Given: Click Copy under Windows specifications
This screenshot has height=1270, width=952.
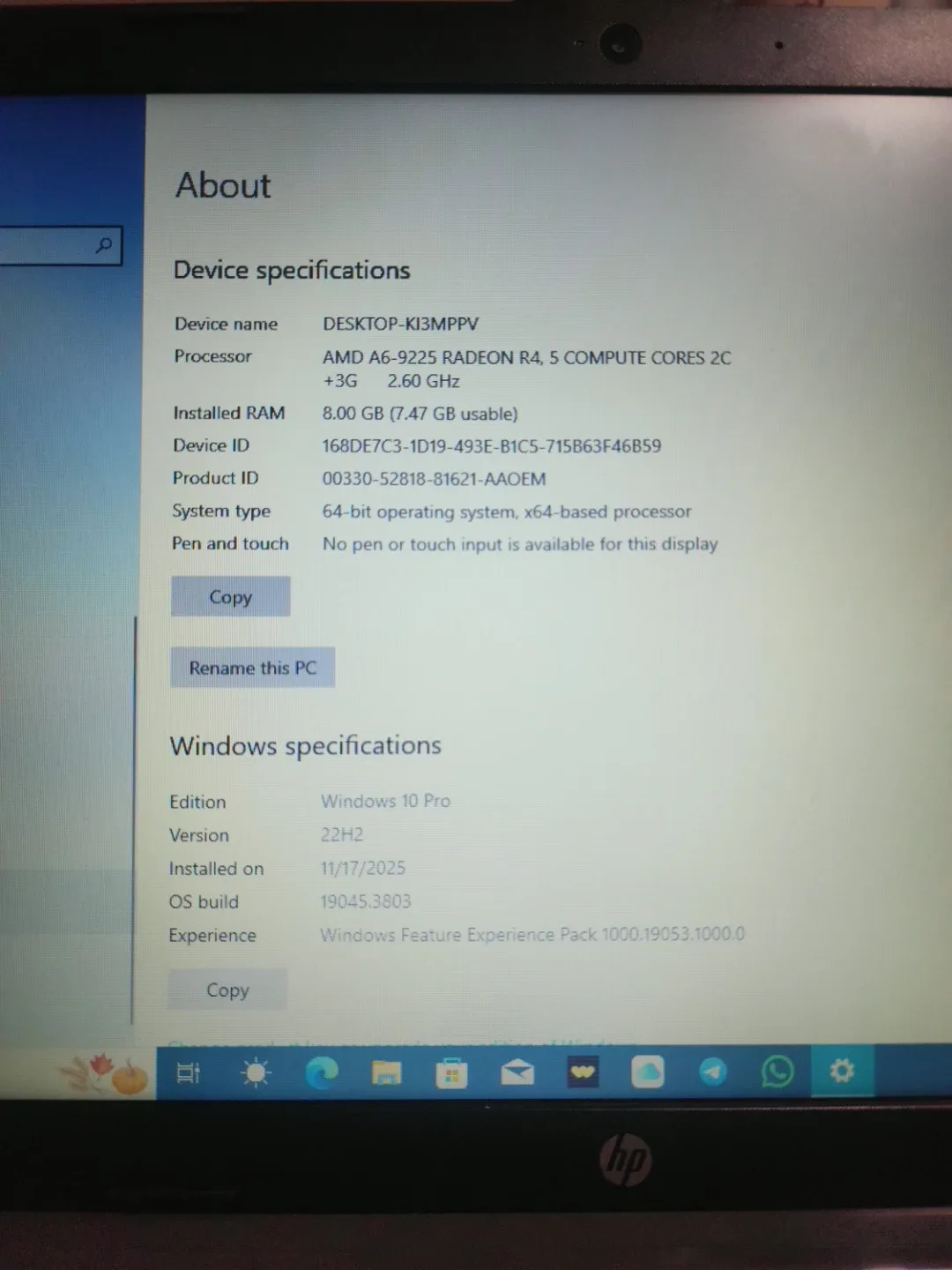Looking at the screenshot, I should point(227,989).
